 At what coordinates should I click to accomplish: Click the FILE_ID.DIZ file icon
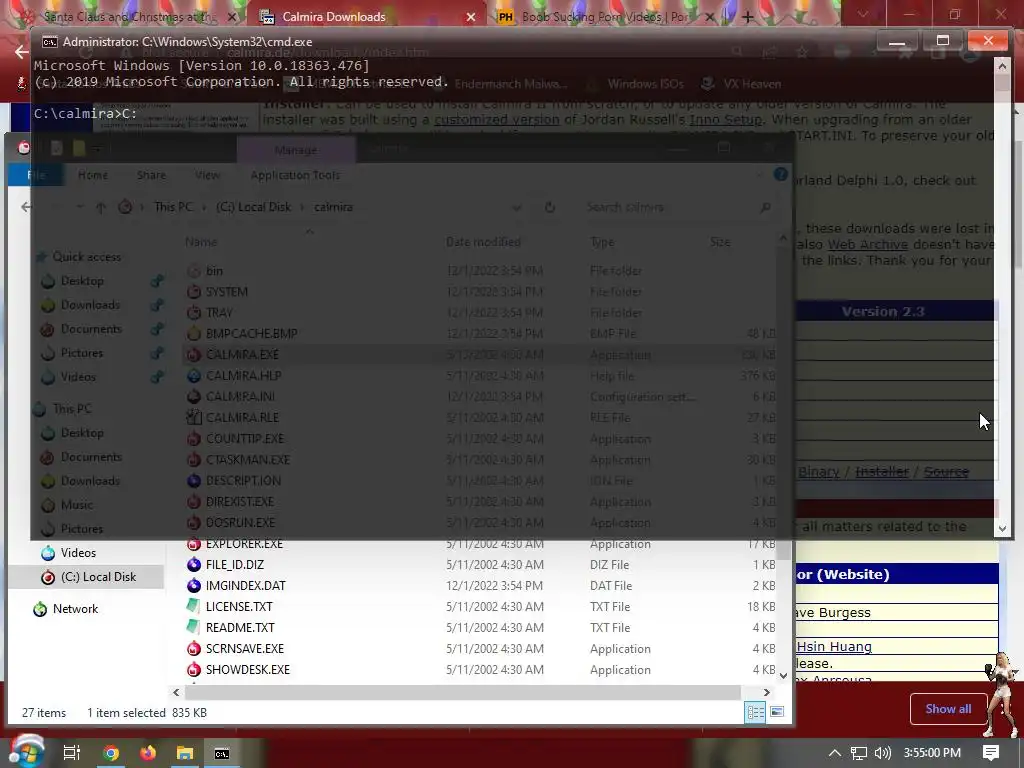(x=193, y=565)
